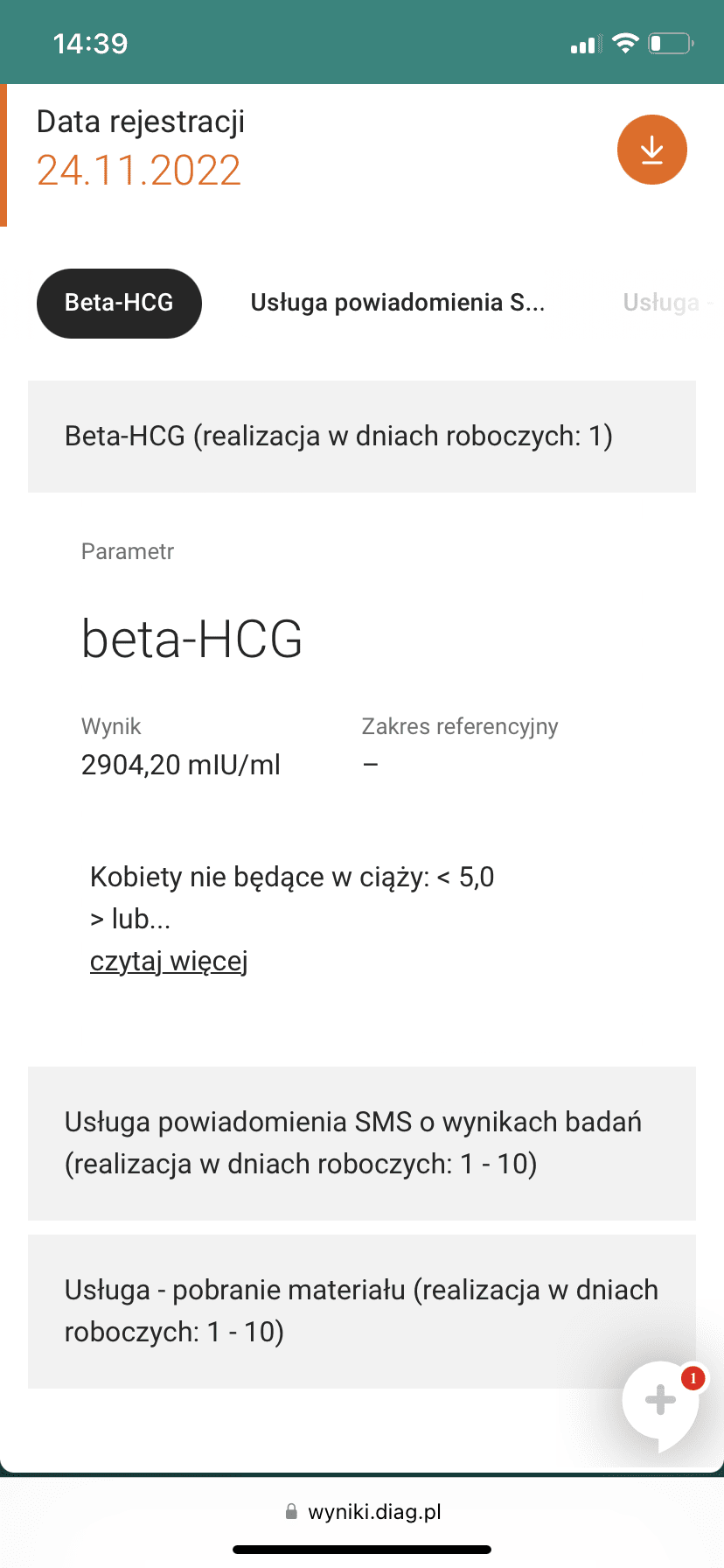Open the chat bubble plus button
Screen dimensions: 724x1568
tap(660, 1401)
